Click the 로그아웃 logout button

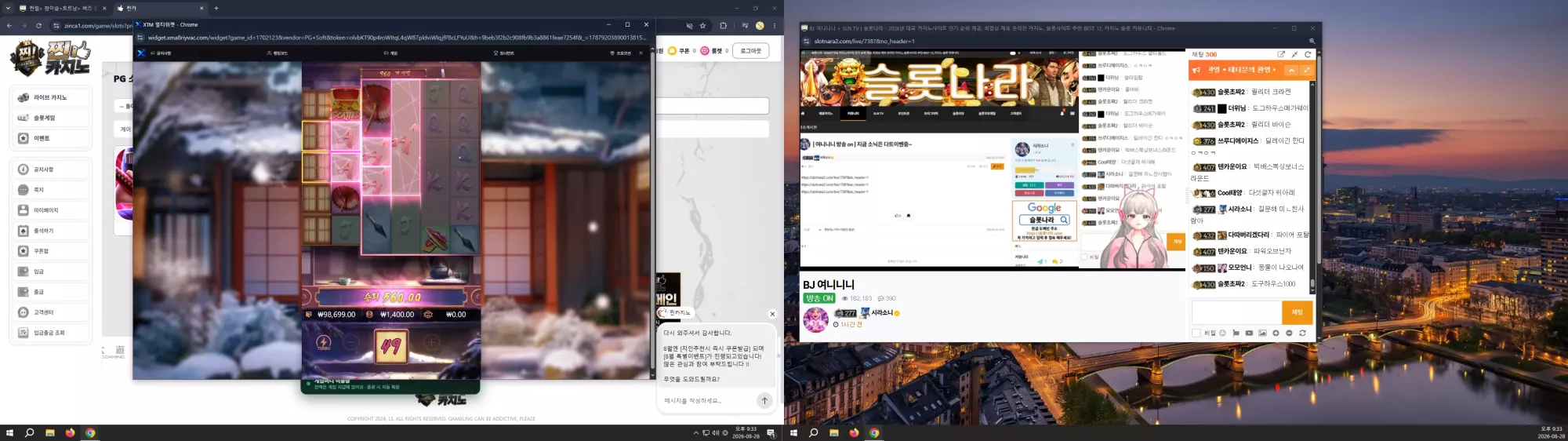(751, 51)
